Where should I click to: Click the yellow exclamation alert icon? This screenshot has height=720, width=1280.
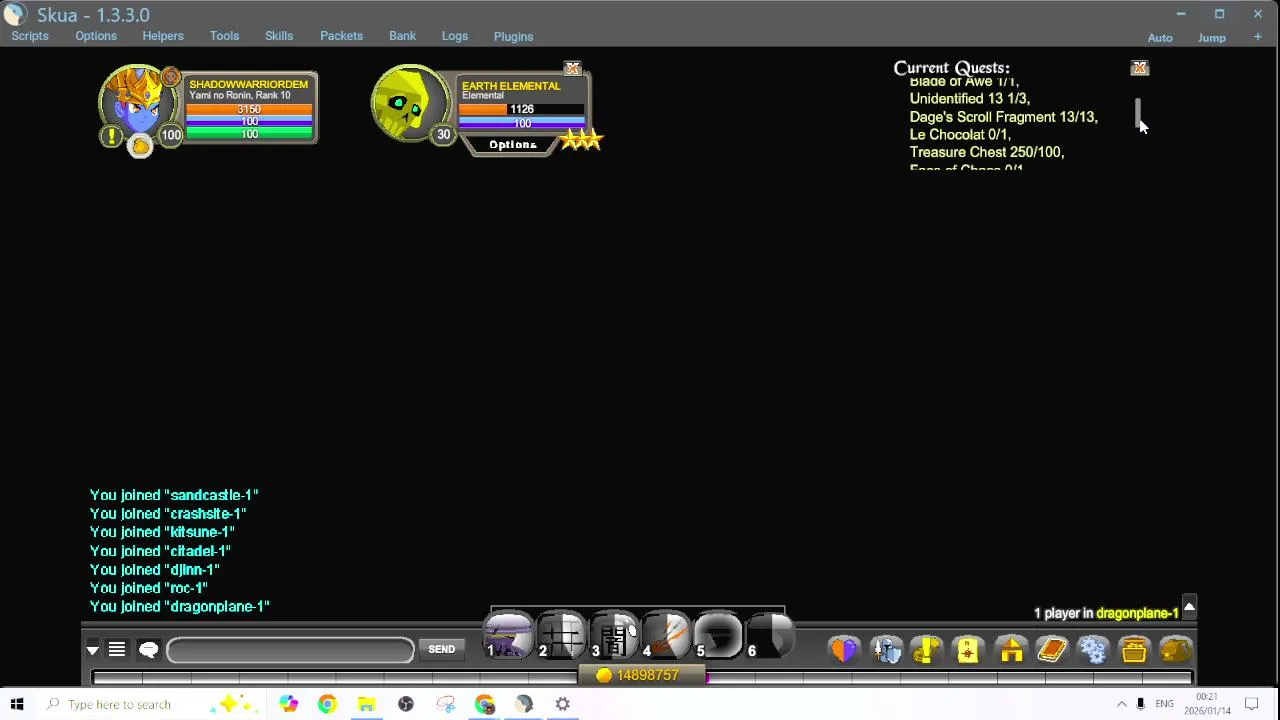(111, 136)
